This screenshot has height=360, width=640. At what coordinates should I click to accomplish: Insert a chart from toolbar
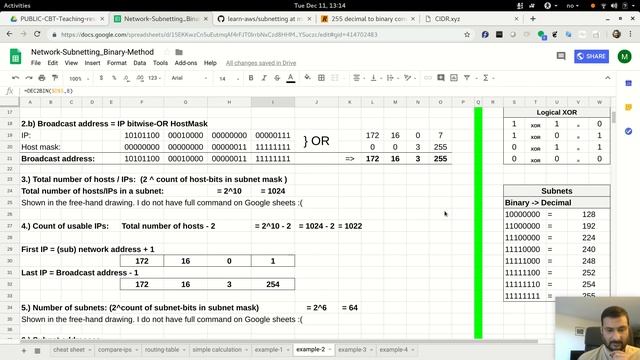pyautogui.click(x=454, y=78)
